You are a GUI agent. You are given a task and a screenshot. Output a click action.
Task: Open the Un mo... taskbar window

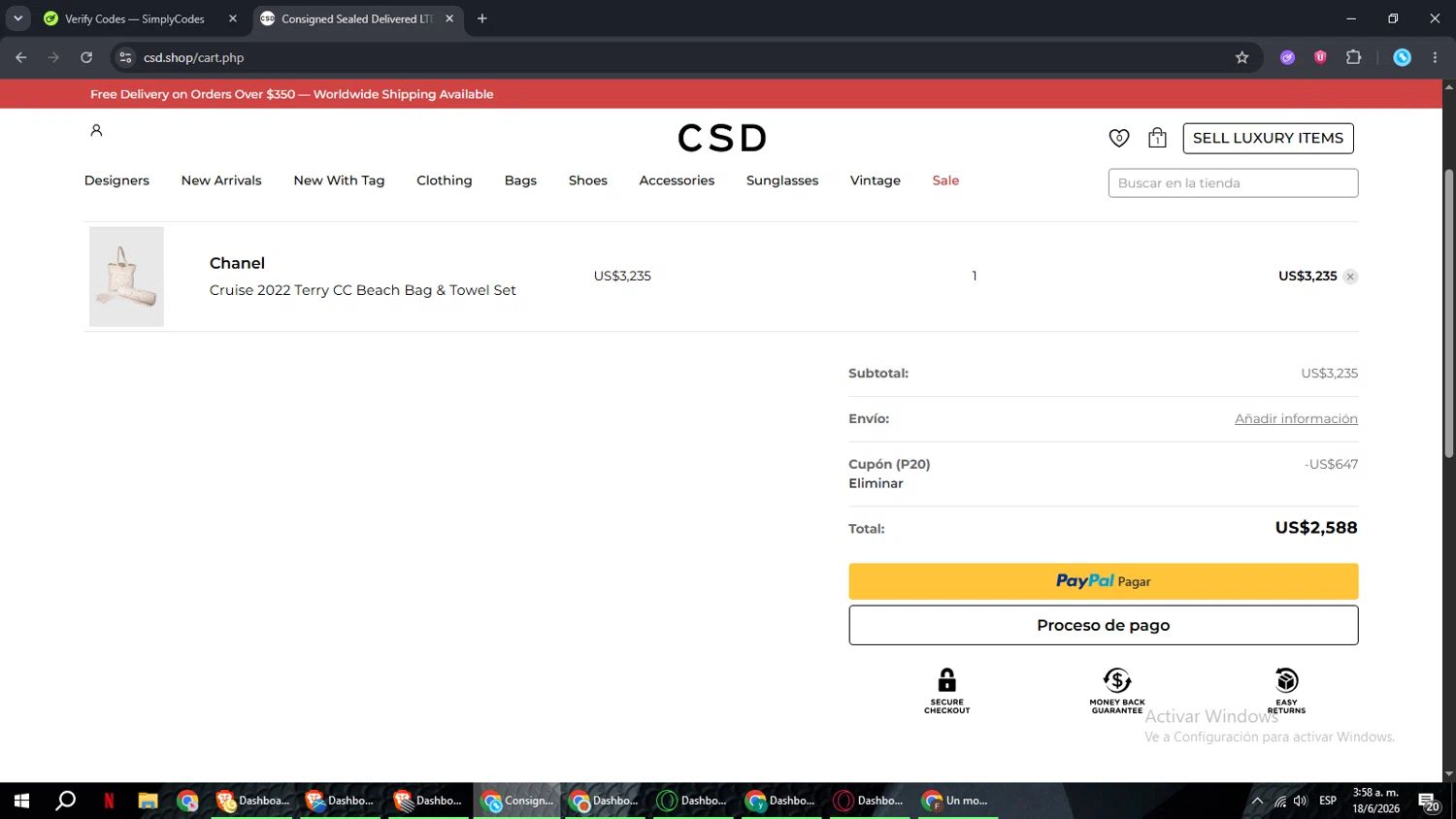(x=957, y=801)
